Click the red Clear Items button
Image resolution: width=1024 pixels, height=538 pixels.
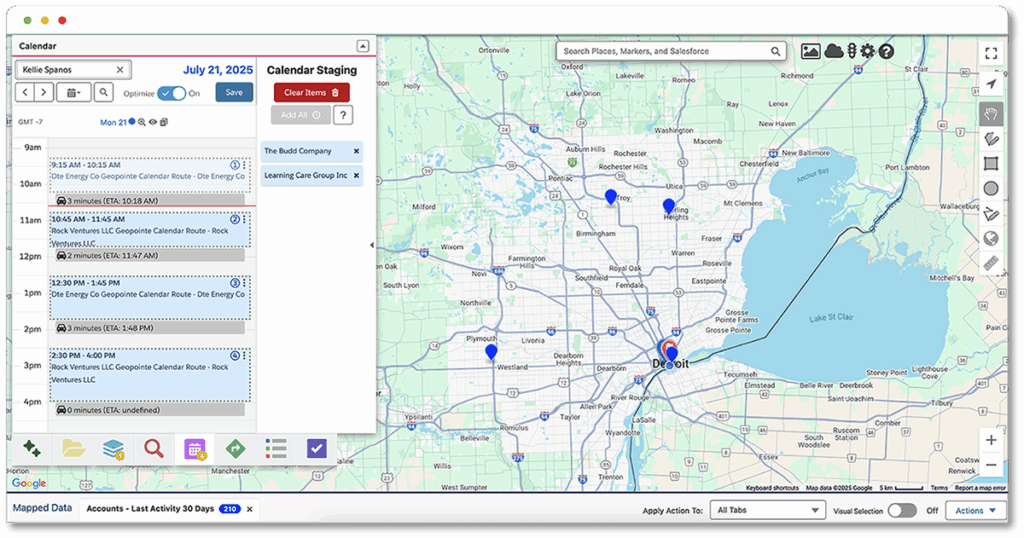tap(311, 92)
